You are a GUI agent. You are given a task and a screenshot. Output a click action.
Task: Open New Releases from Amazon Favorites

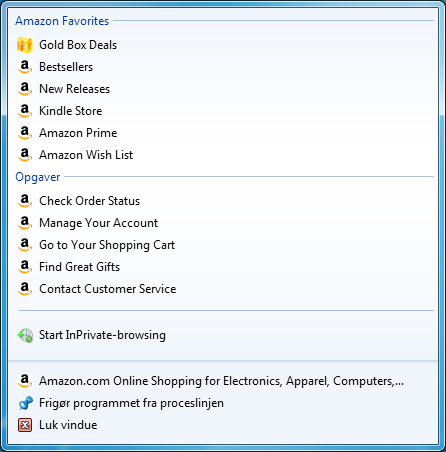coord(75,89)
